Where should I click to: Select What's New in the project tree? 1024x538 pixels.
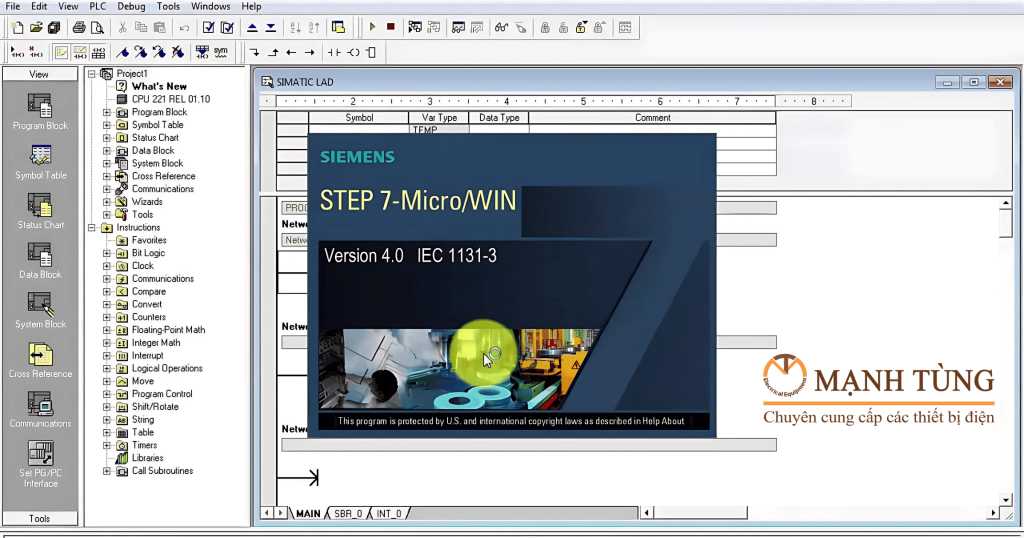pos(158,87)
